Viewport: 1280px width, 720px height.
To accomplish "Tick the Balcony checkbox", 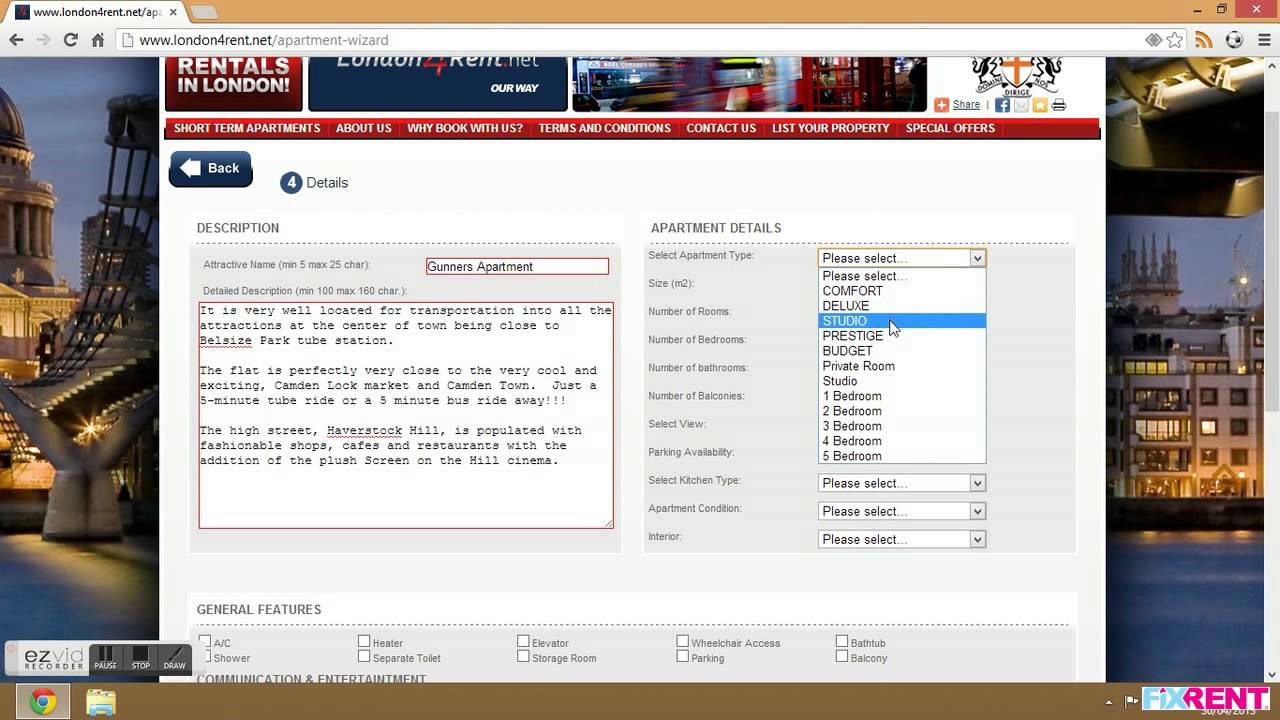I will pyautogui.click(x=842, y=657).
